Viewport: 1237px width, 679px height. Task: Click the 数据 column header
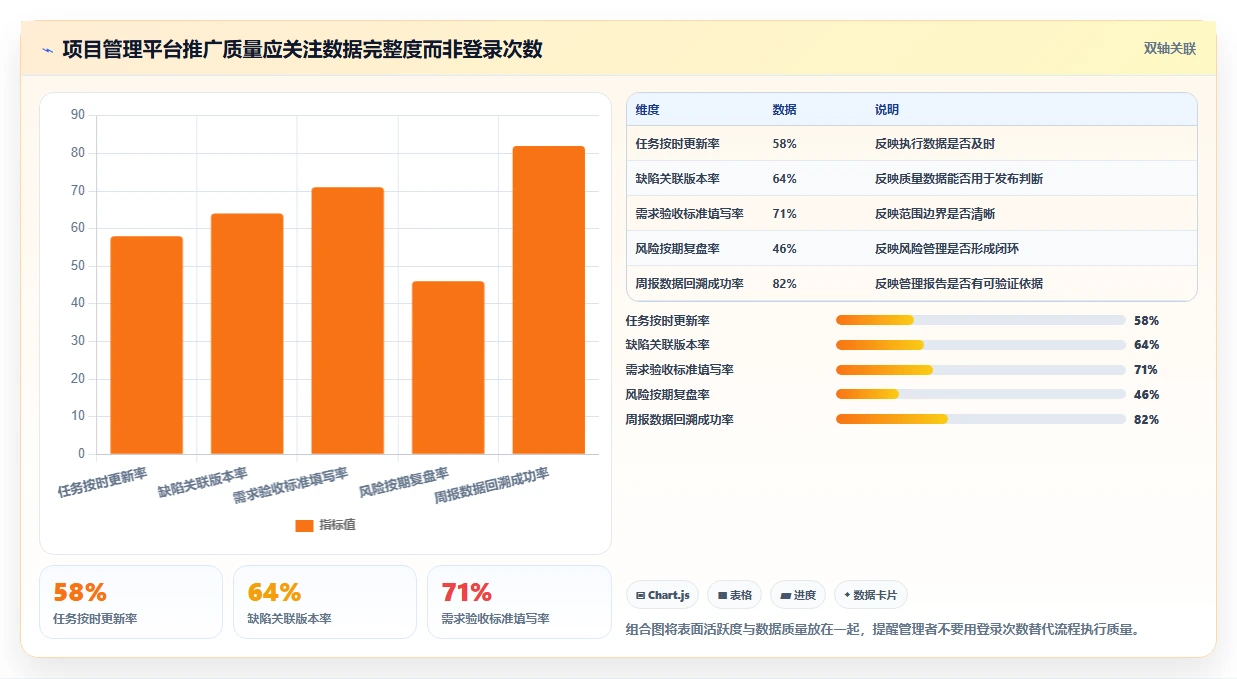pos(785,110)
